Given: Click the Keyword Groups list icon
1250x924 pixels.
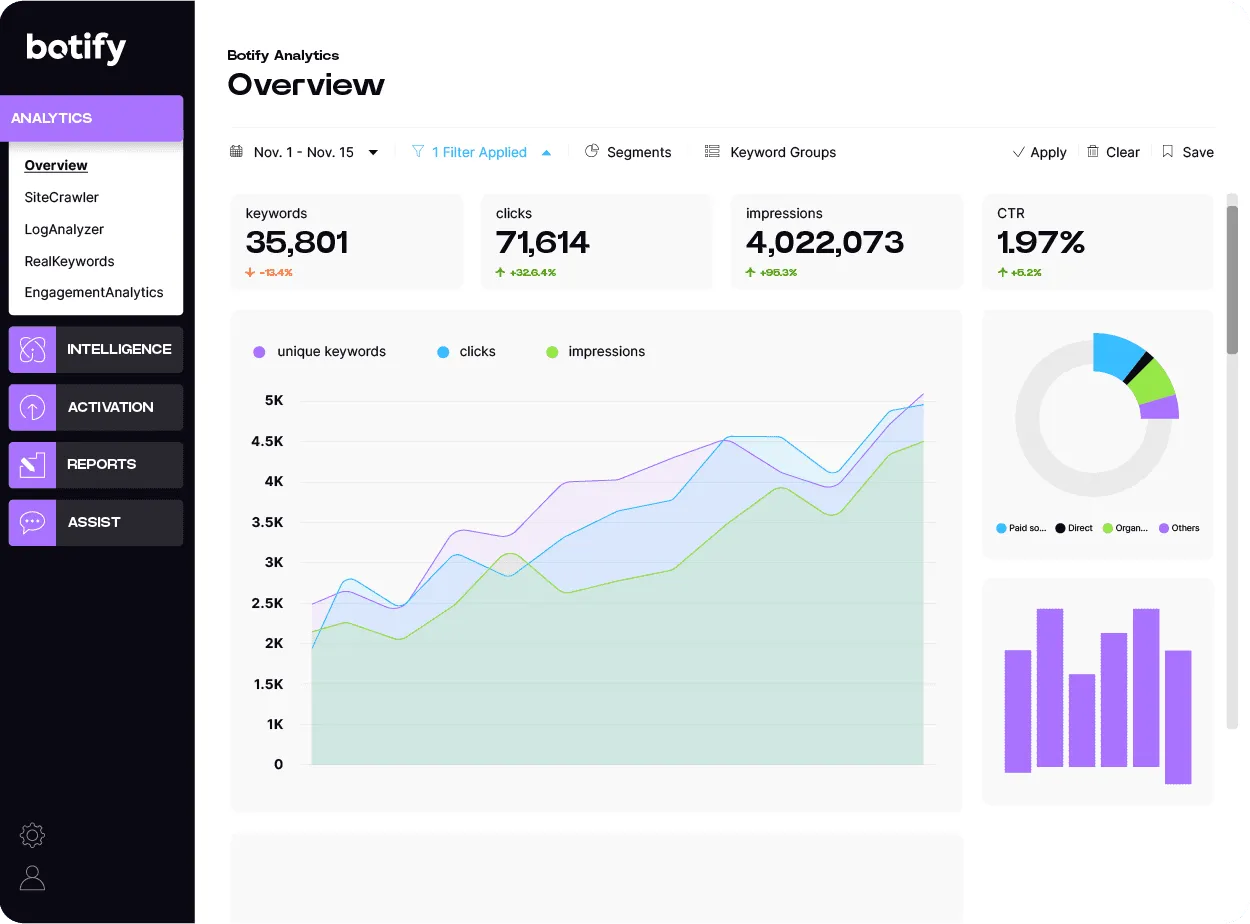Looking at the screenshot, I should (711, 151).
